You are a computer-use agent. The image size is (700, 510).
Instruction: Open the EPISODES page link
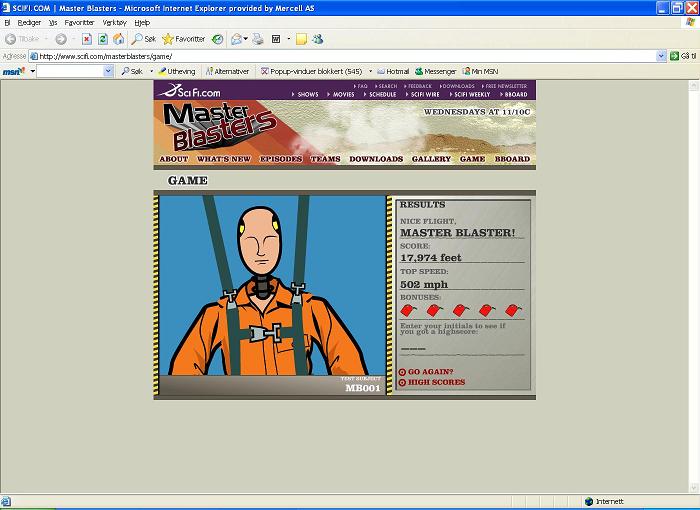coord(281,159)
